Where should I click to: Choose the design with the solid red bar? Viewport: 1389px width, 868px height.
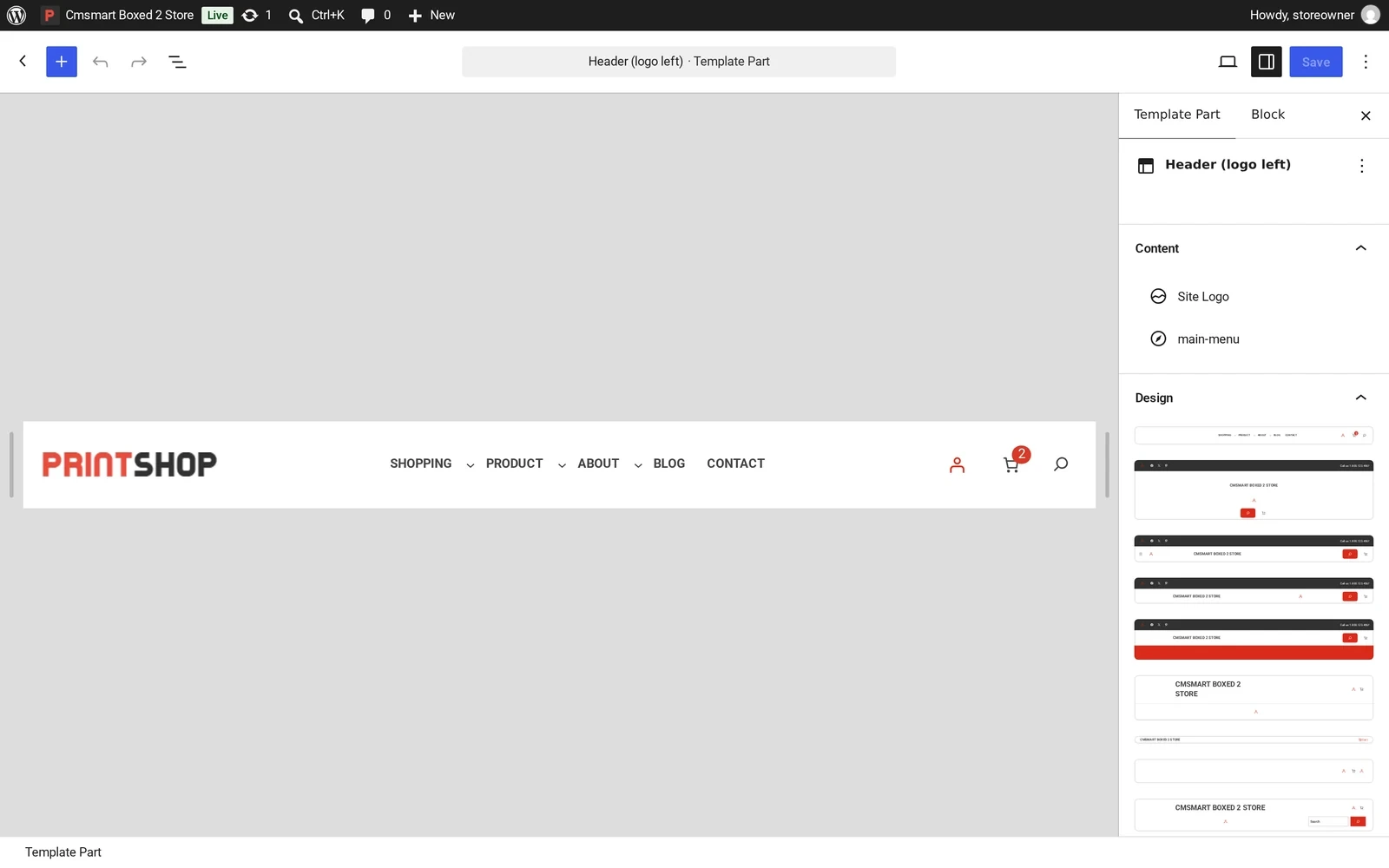tap(1254, 639)
